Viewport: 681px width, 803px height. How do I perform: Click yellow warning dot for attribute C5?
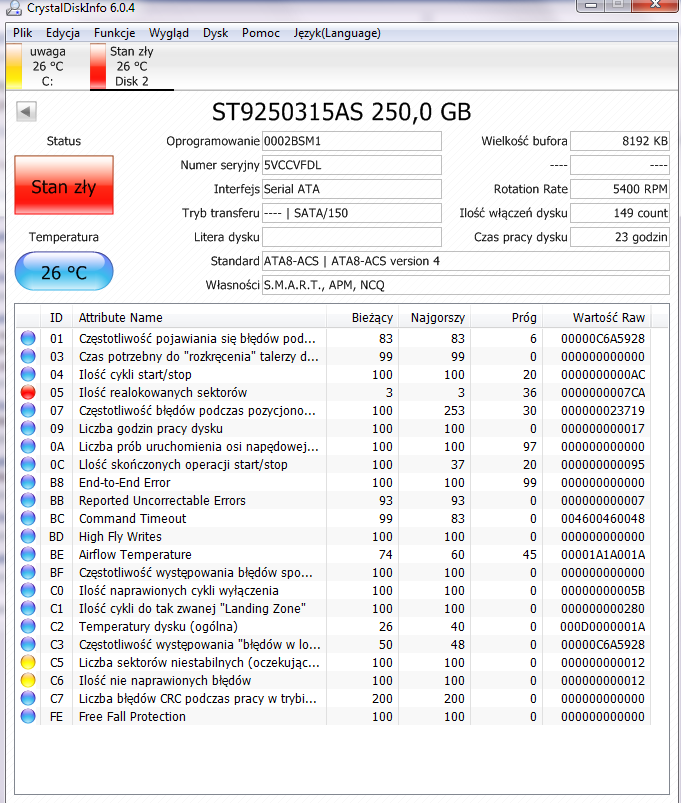[28, 662]
